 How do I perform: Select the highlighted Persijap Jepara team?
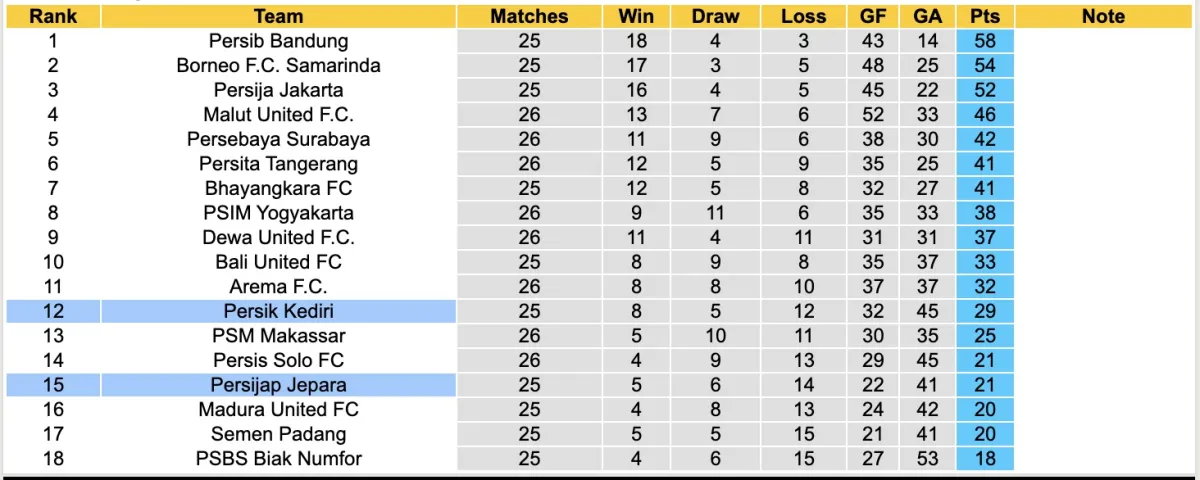(278, 385)
